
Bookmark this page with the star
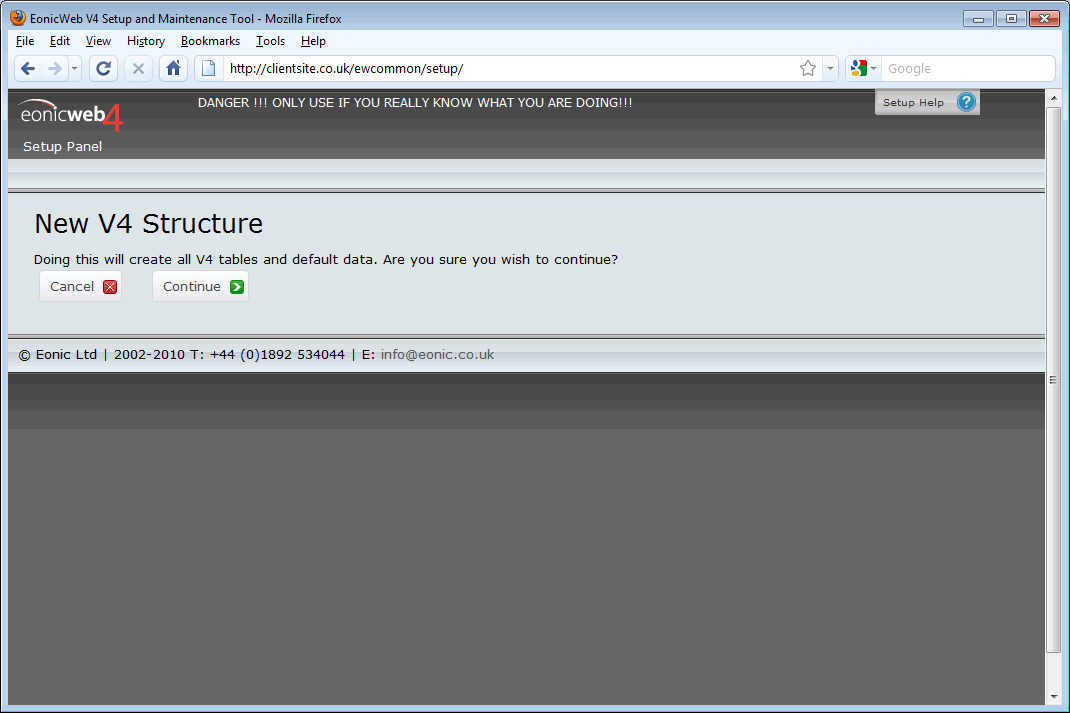click(808, 68)
